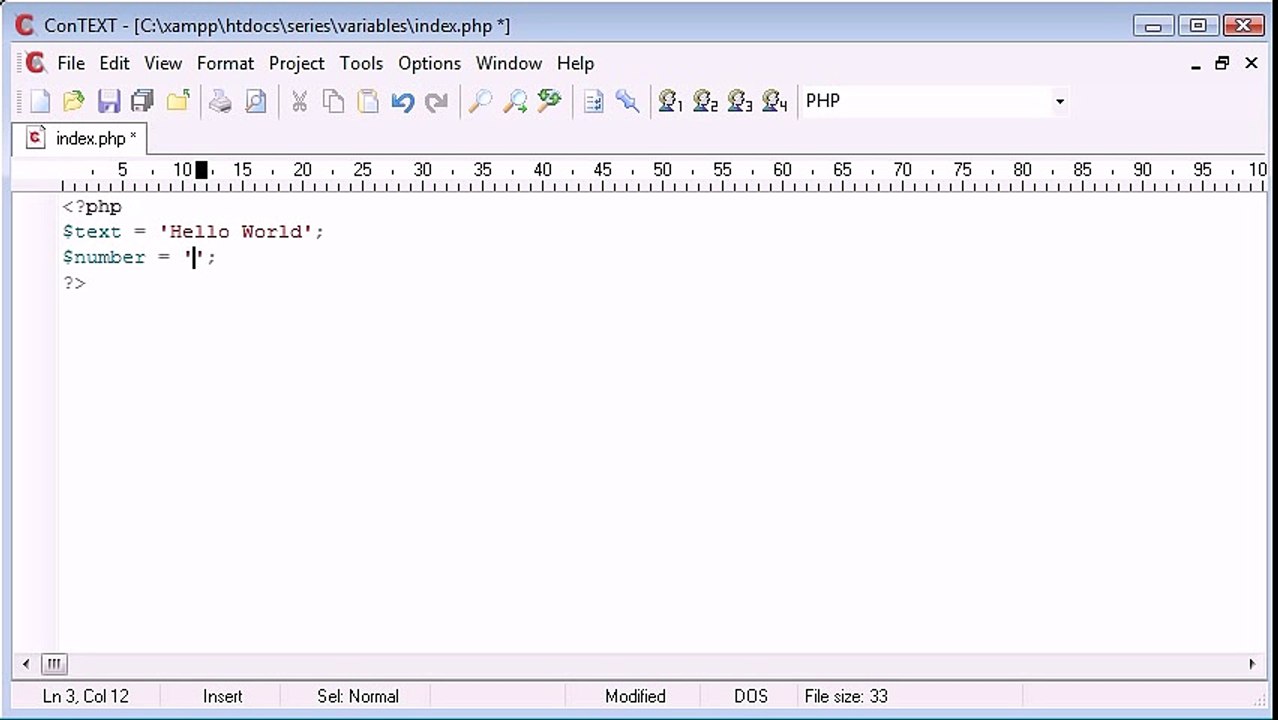Viewport: 1278px width, 720px height.
Task: Run user command 1 icon
Action: tap(670, 101)
